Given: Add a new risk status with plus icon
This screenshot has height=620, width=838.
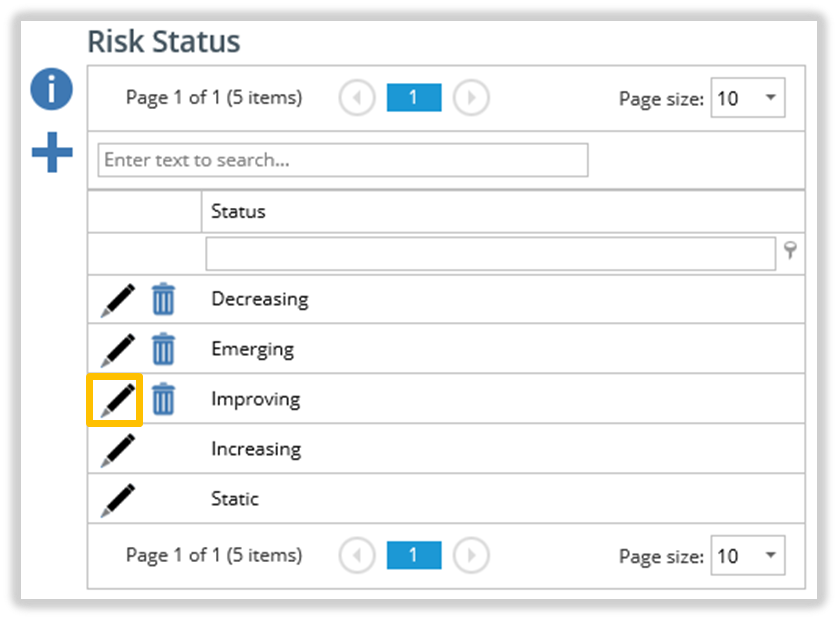Looking at the screenshot, I should [52, 152].
